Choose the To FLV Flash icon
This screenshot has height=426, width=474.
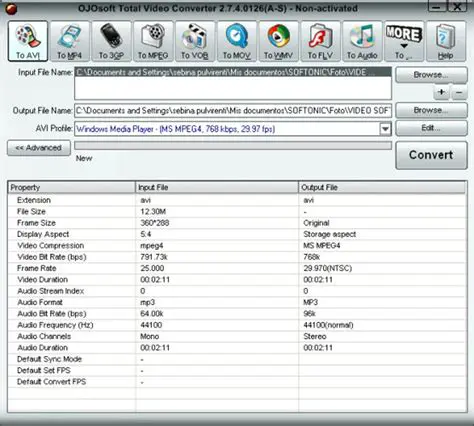click(320, 41)
